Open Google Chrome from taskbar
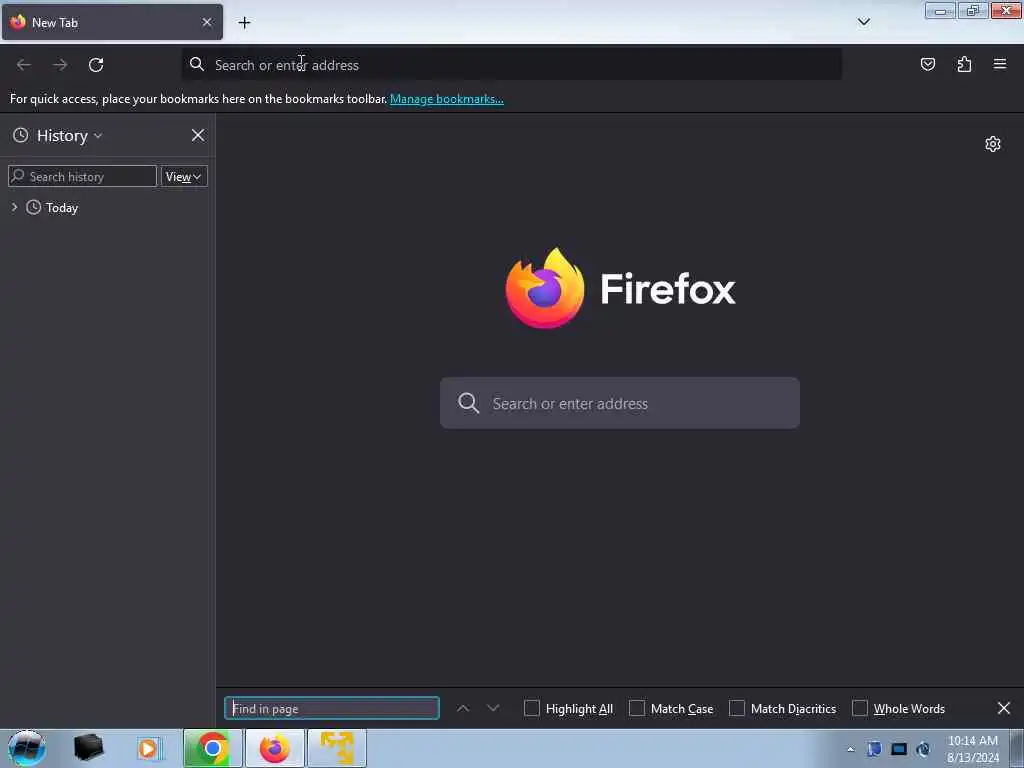This screenshot has height=768, width=1024. click(x=212, y=748)
